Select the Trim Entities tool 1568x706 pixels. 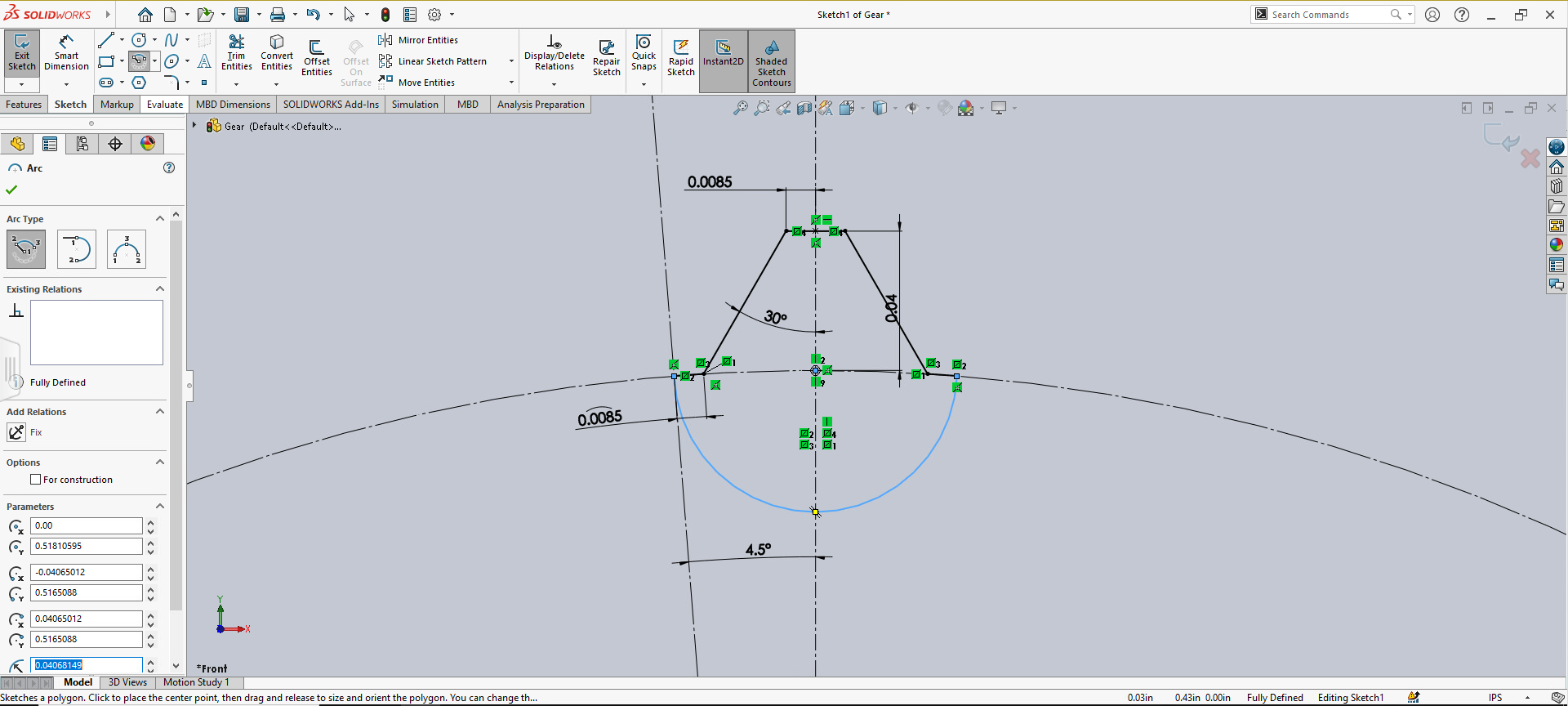pos(236,53)
